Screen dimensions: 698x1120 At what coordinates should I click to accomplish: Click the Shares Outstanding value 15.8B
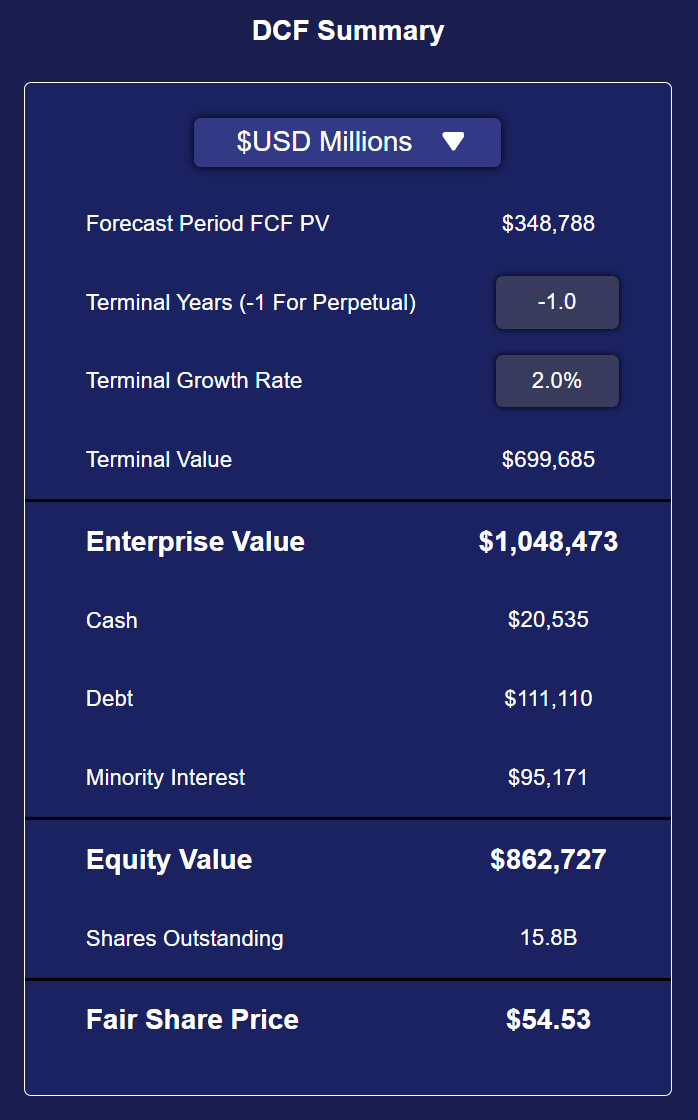coord(548,937)
